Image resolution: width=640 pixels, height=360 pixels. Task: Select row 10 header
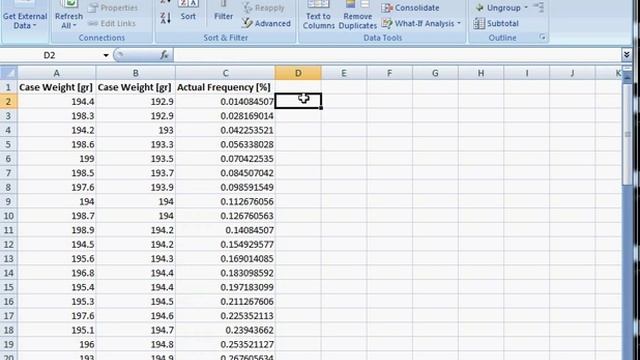(x=9, y=216)
